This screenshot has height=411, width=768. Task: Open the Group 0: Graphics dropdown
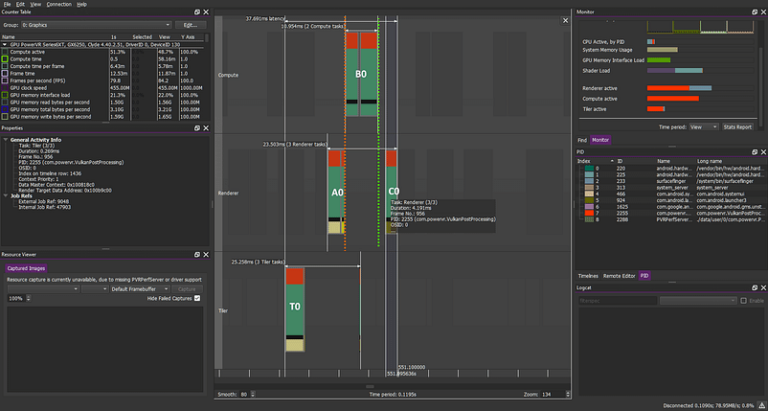click(95, 25)
